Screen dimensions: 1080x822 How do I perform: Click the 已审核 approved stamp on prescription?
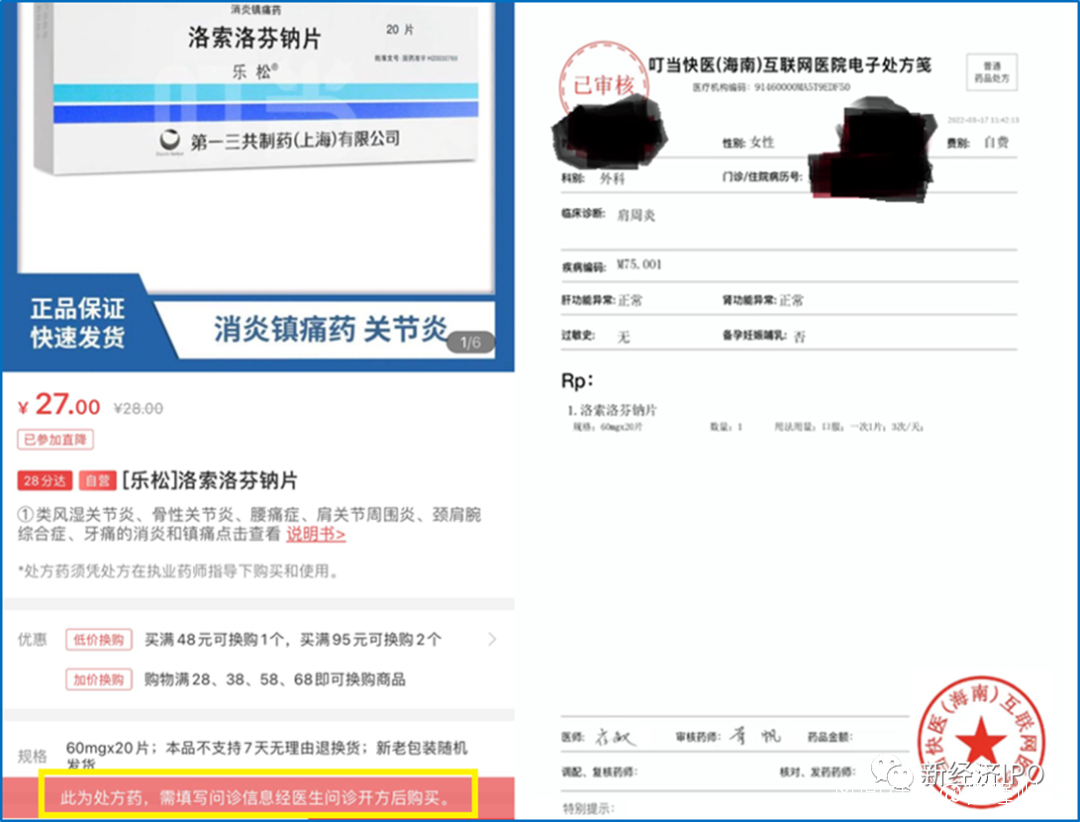tap(603, 85)
